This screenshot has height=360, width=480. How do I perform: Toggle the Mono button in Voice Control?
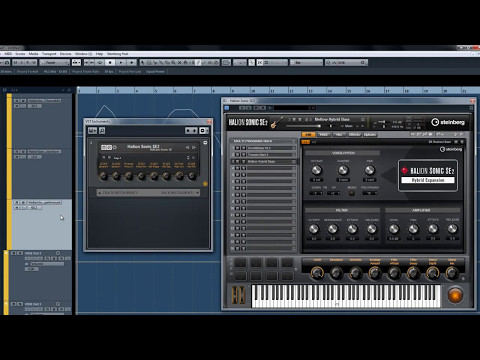352,193
